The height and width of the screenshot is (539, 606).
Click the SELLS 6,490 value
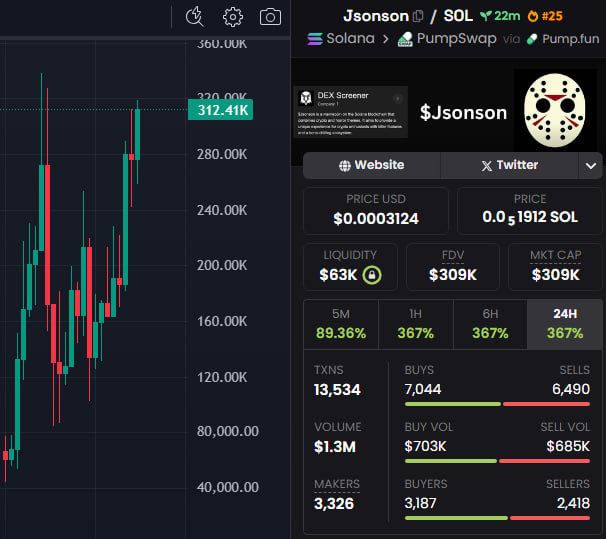pos(571,389)
